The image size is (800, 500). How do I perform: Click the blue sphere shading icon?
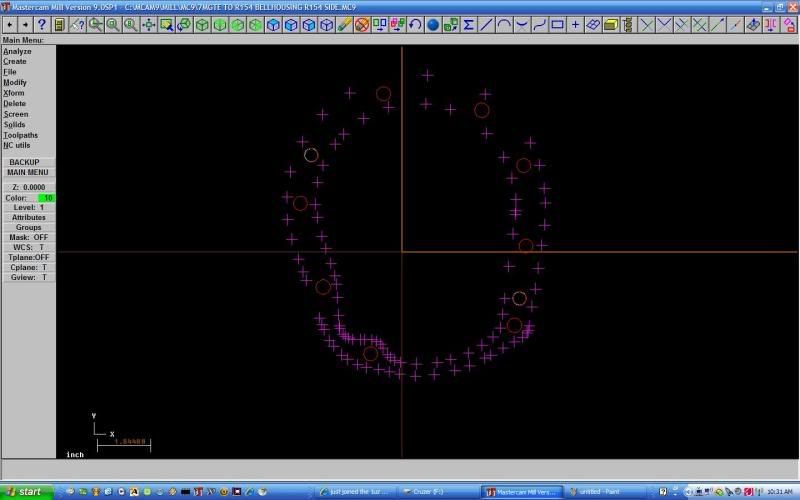coord(433,24)
